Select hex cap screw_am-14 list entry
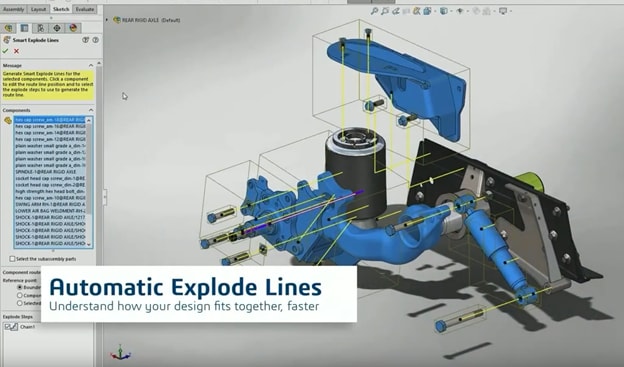Image resolution: width=624 pixels, height=367 pixels. tap(50, 133)
